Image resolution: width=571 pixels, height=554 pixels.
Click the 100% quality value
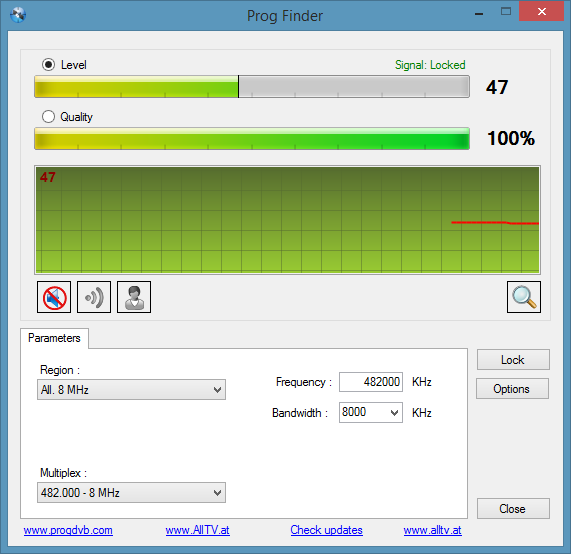(x=511, y=138)
